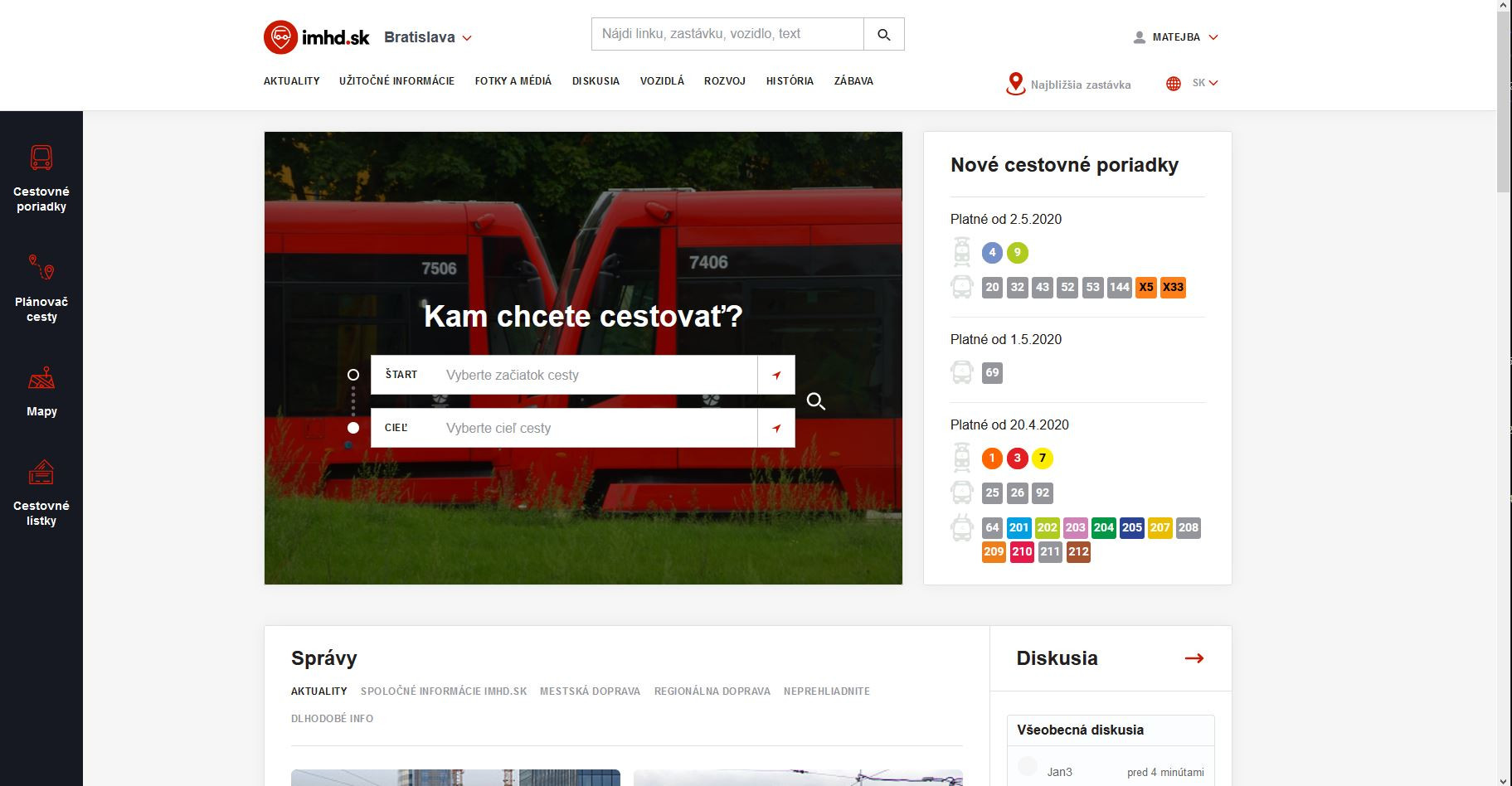Open the VOZIDLÁ menu item
This screenshot has width=1512, height=786.
(662, 81)
